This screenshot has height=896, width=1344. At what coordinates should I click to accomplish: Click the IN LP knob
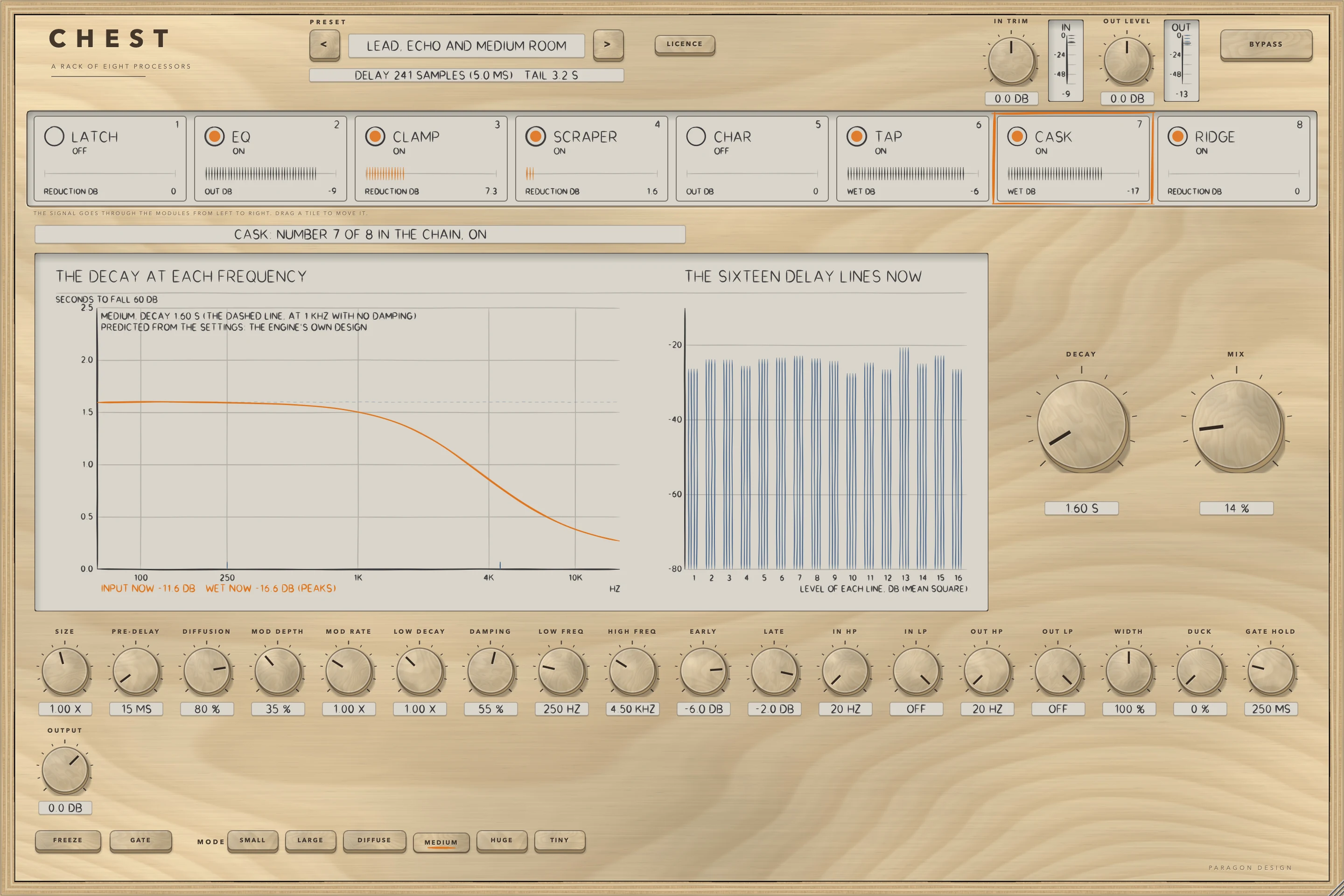coord(916,671)
